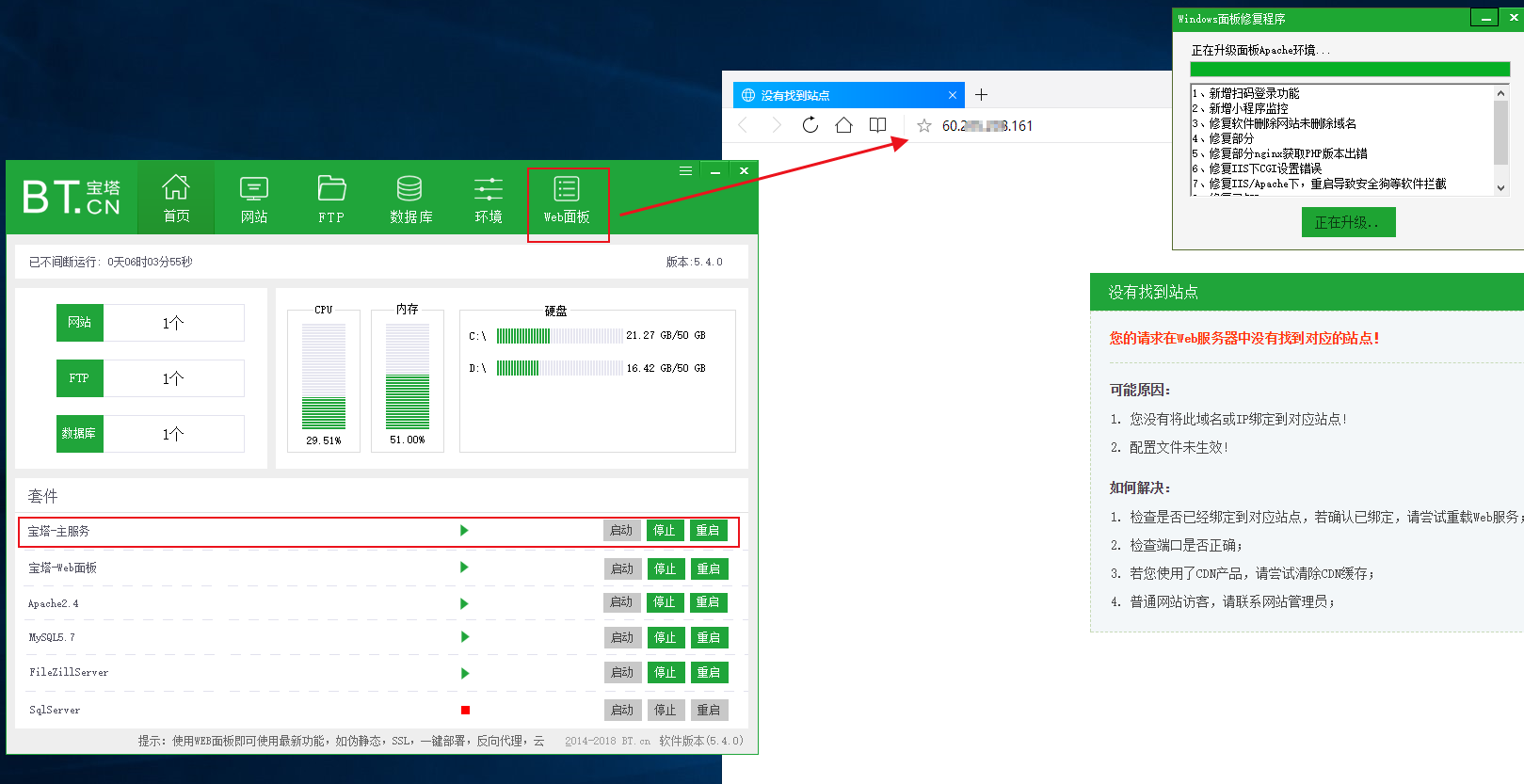Click the 套件 section heading
1524x784 pixels.
click(x=42, y=496)
